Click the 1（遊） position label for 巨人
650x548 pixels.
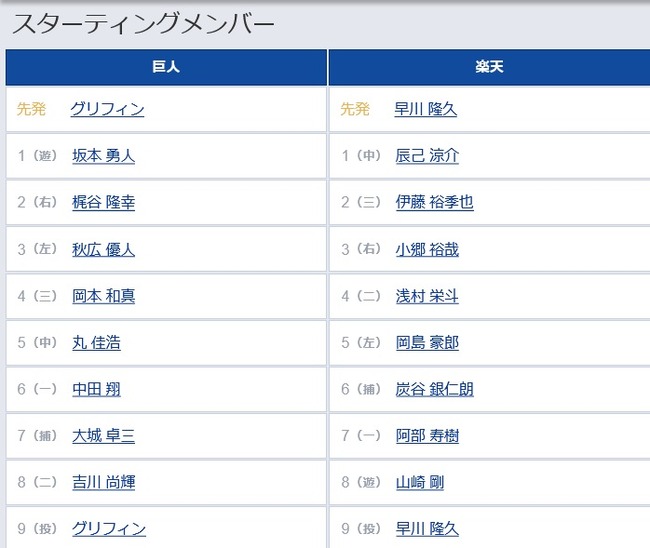pyautogui.click(x=37, y=156)
